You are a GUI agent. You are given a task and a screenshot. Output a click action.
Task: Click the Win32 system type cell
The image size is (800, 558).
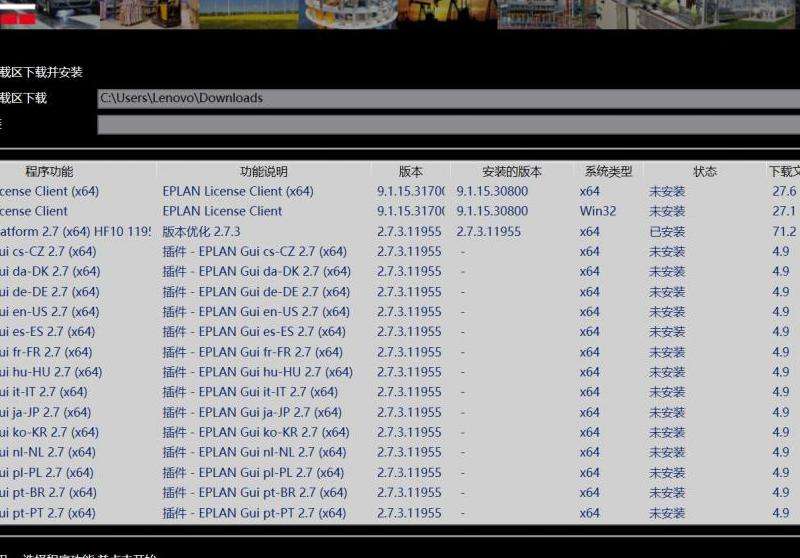tap(597, 211)
